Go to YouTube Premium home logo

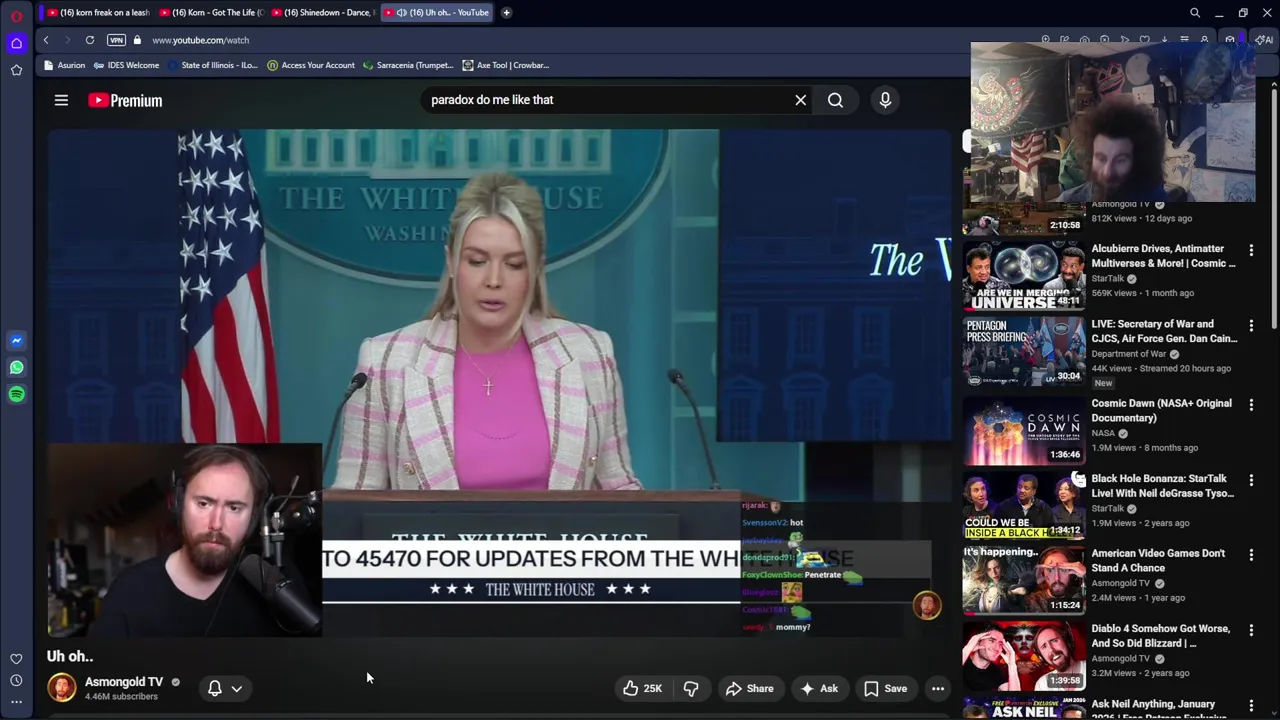125,100
